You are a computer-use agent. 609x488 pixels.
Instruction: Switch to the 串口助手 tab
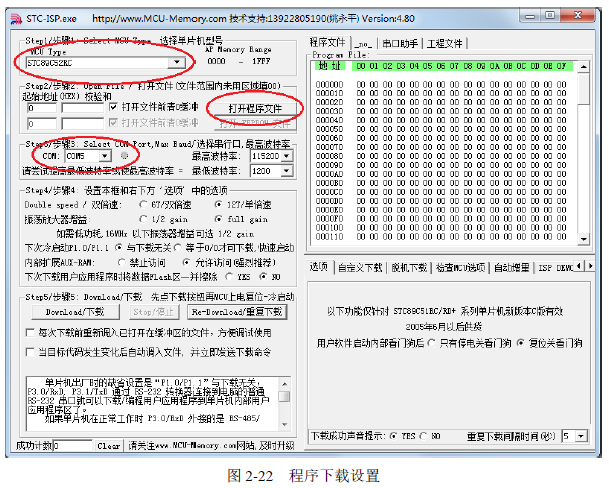coord(401,43)
